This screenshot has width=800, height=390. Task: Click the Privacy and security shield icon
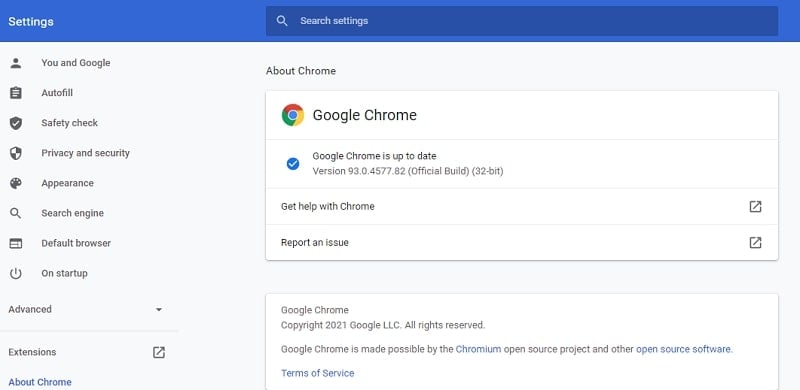16,153
